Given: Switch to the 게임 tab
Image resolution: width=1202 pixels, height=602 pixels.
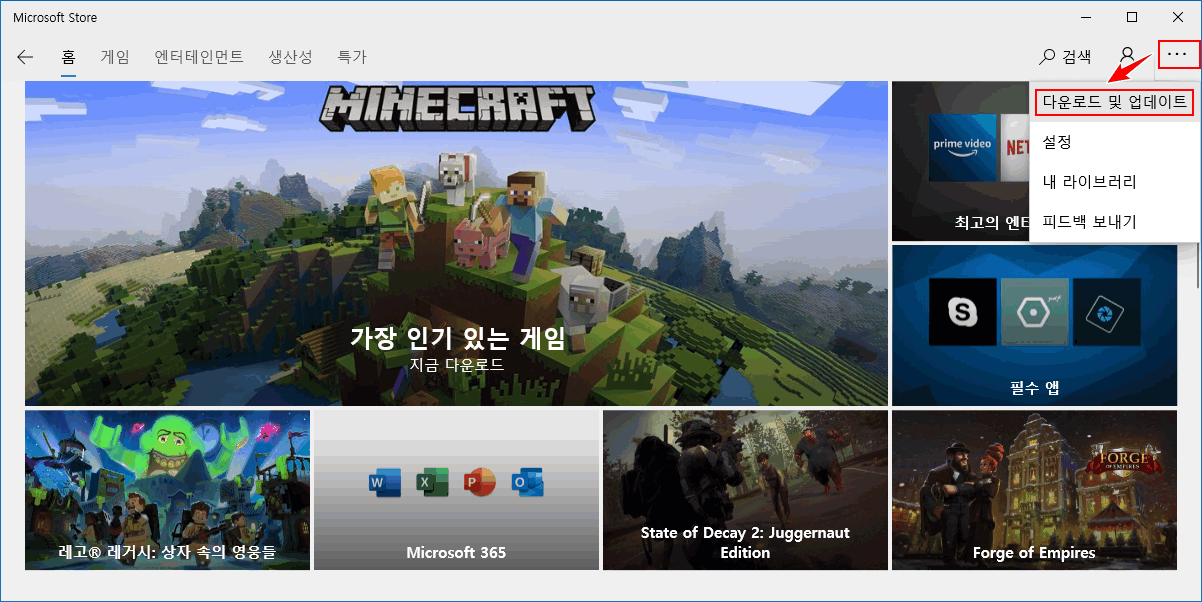Looking at the screenshot, I should point(115,57).
